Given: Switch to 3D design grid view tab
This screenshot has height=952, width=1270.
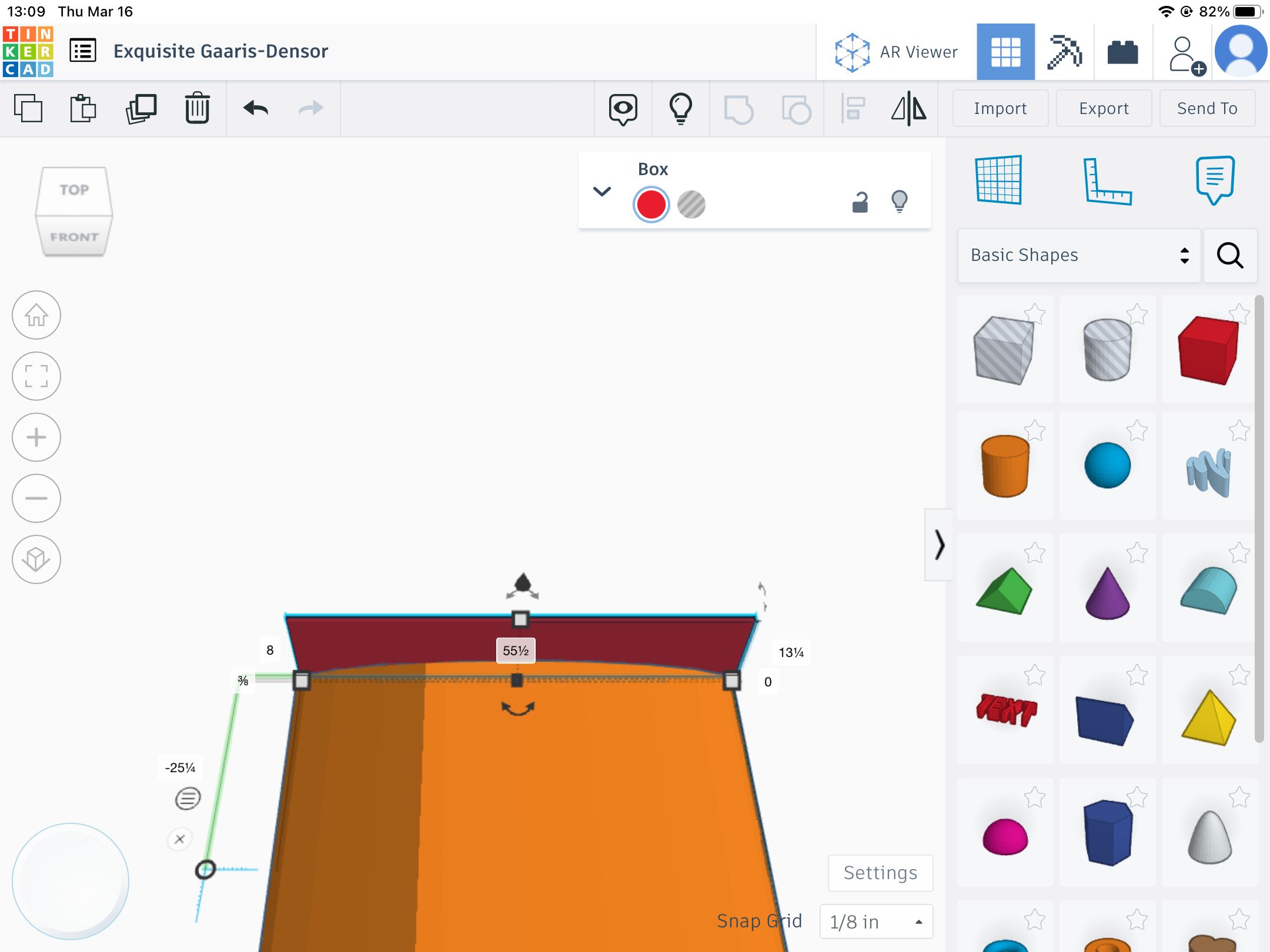Looking at the screenshot, I should click(1005, 52).
